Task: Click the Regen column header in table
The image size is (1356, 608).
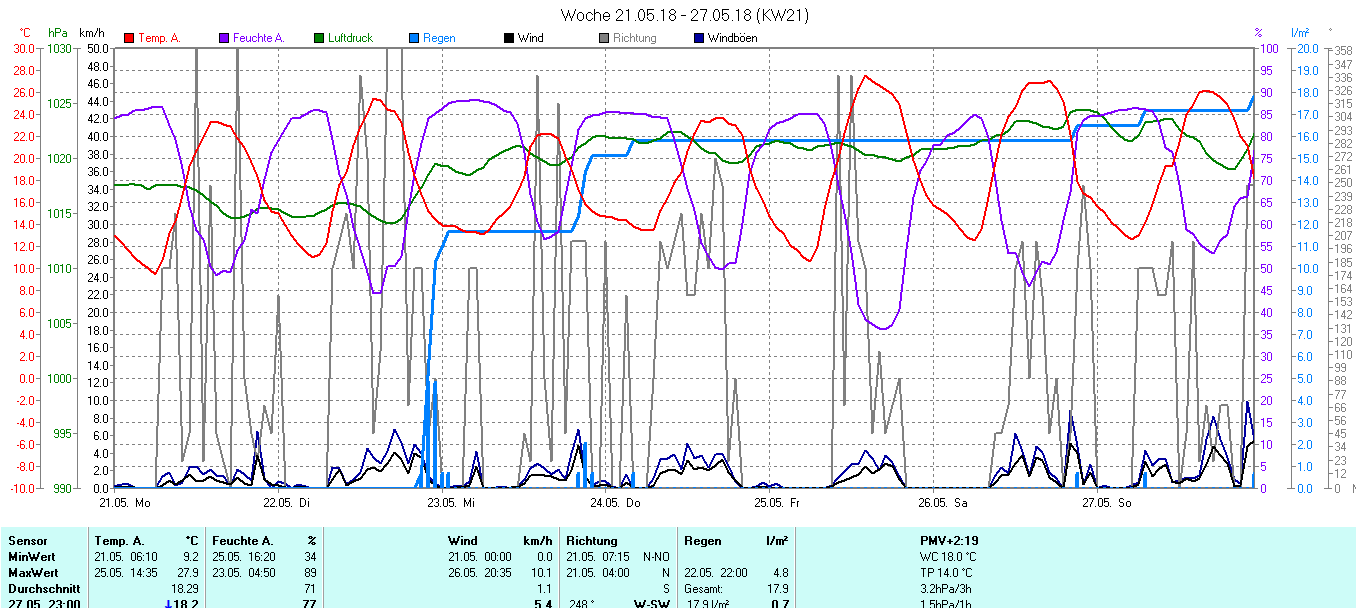Action: [704, 541]
